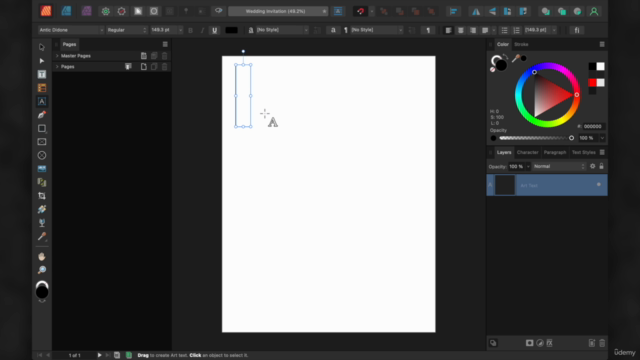Open the fi typography button
The height and width of the screenshot is (360, 640).
click(x=577, y=30)
